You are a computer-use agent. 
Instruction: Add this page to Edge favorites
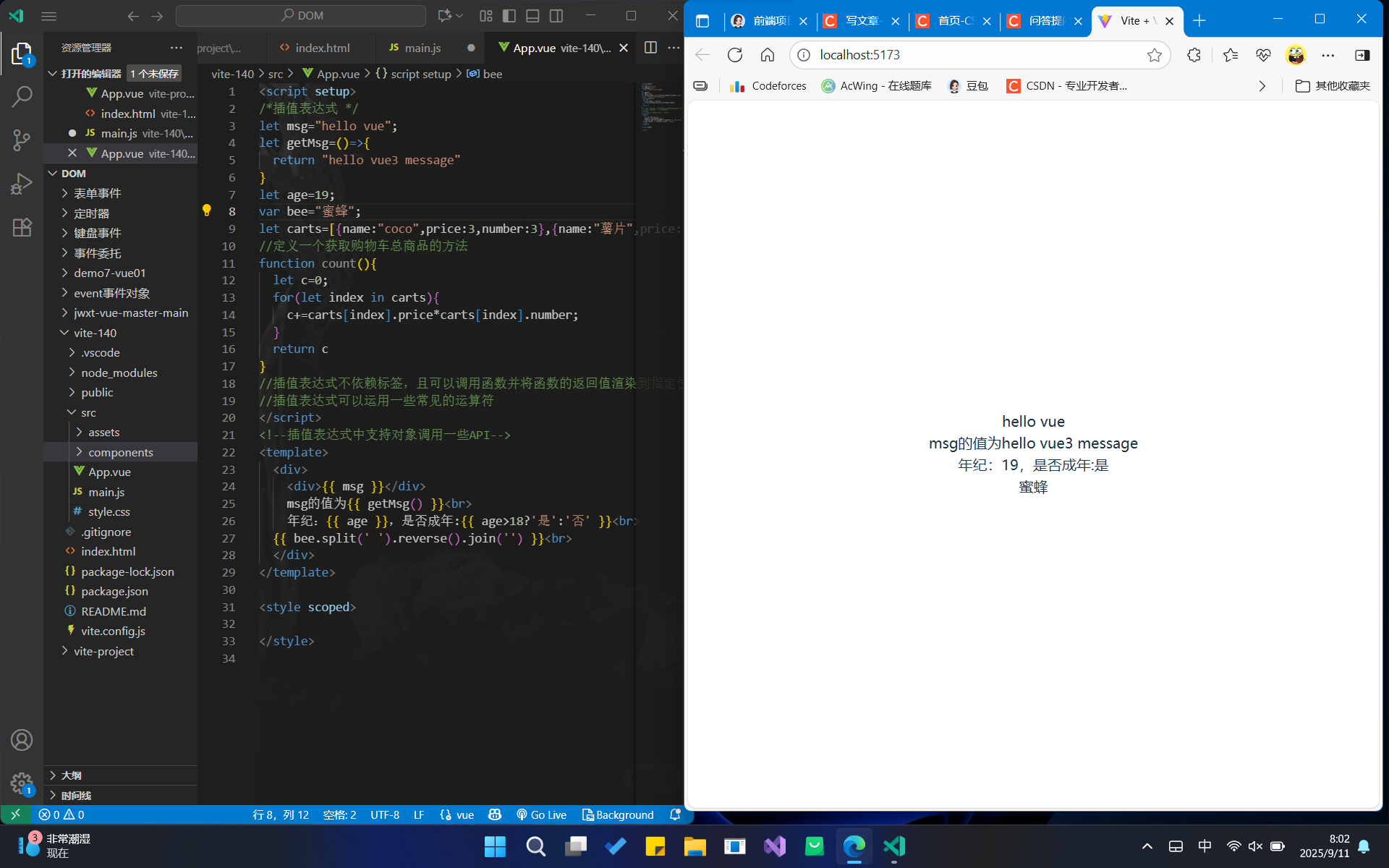pos(1155,55)
